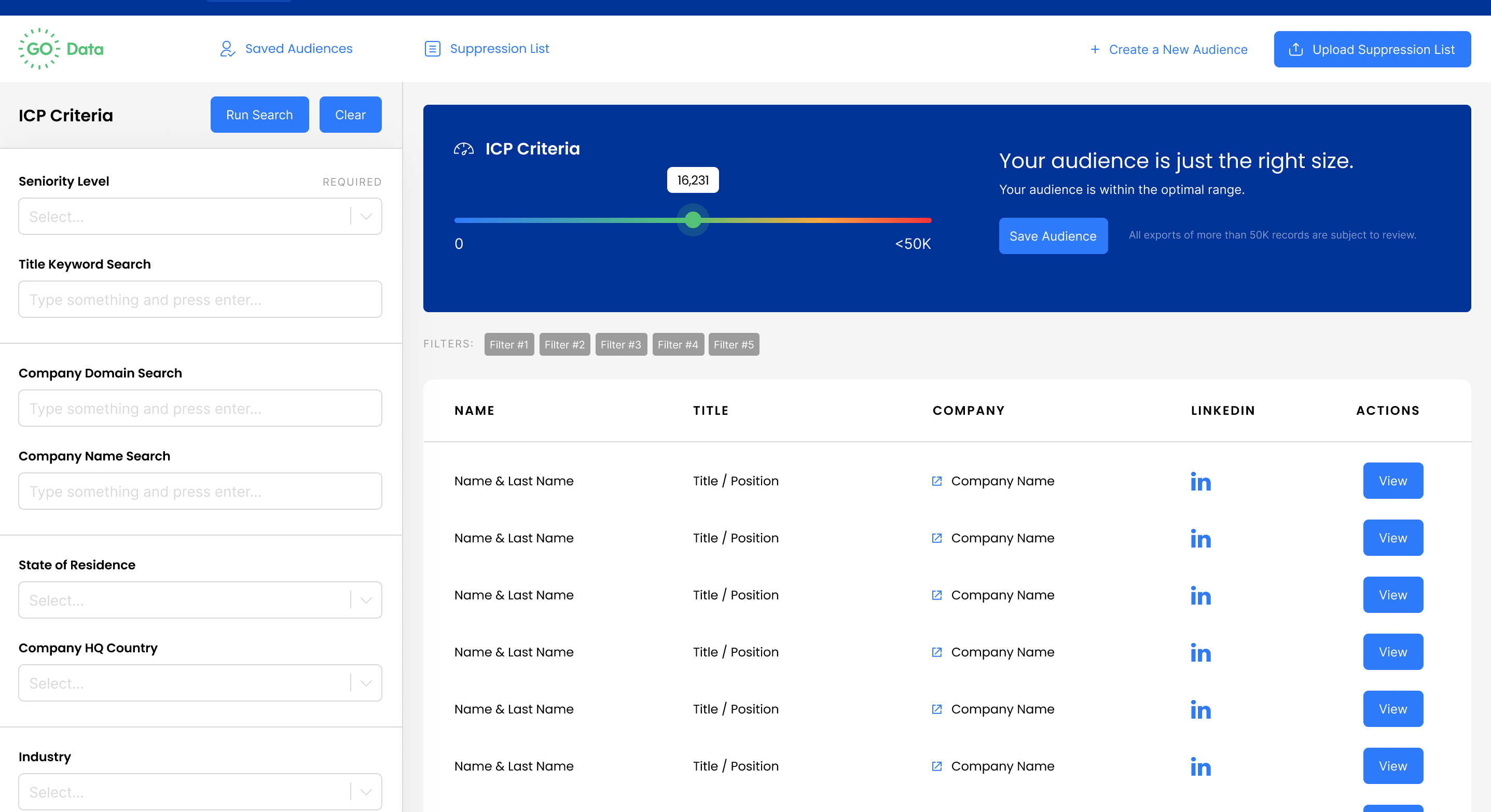Click the external link icon on the third Company Name
Image resolution: width=1491 pixels, height=812 pixels.
pyautogui.click(x=937, y=595)
